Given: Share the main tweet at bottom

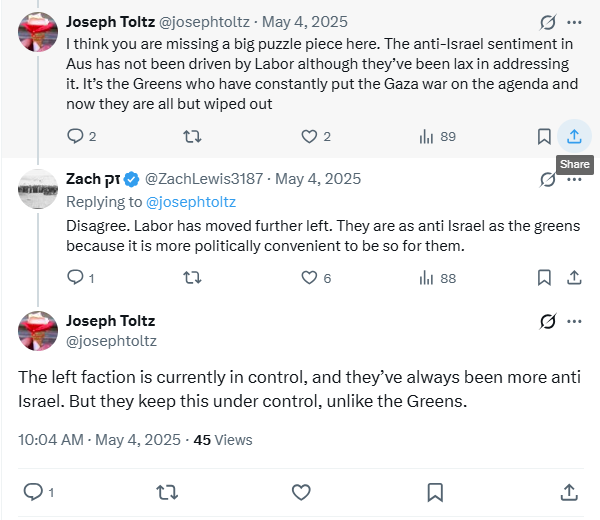Looking at the screenshot, I should 569,492.
